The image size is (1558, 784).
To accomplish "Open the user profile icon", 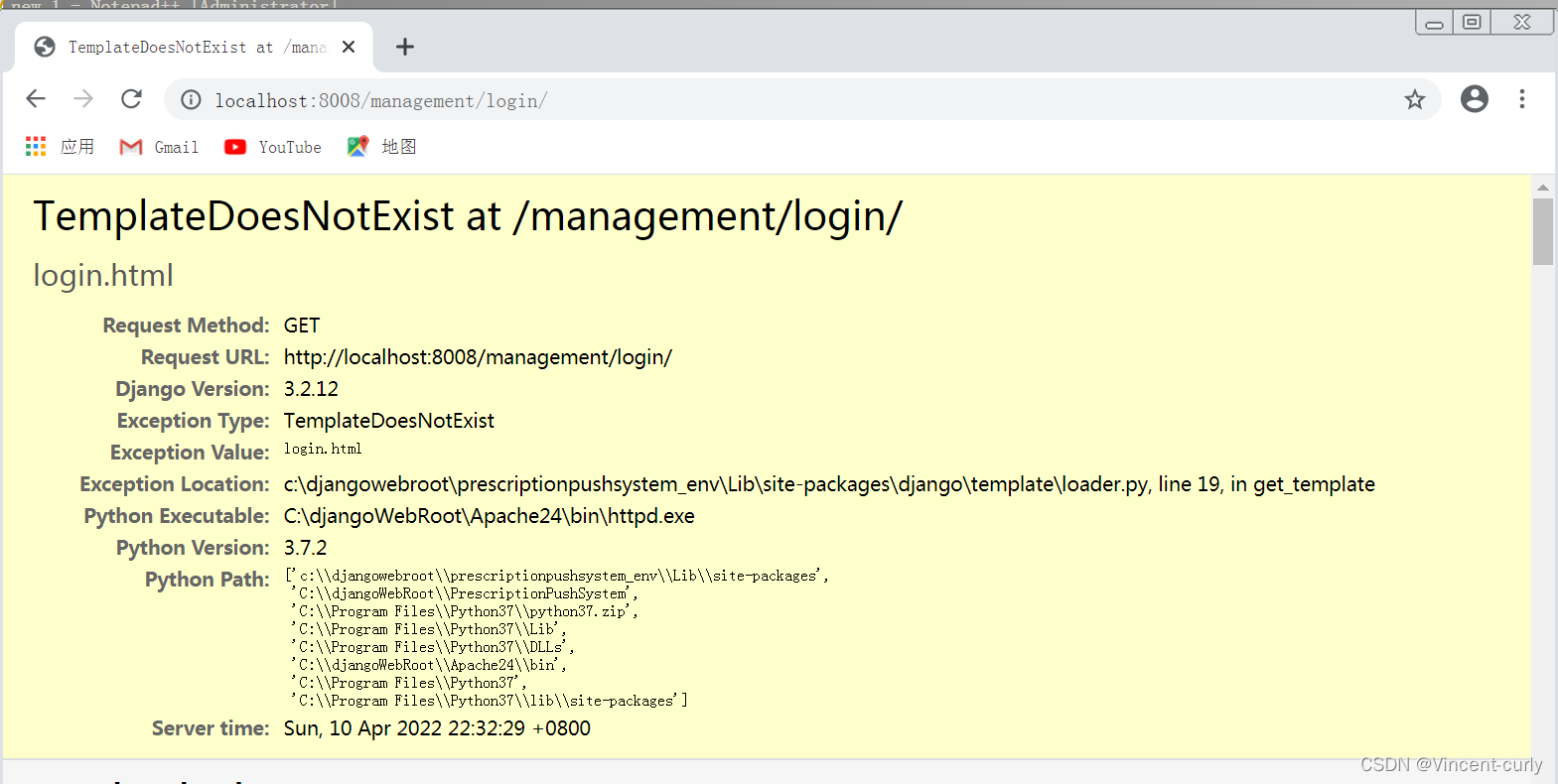I will (x=1474, y=99).
